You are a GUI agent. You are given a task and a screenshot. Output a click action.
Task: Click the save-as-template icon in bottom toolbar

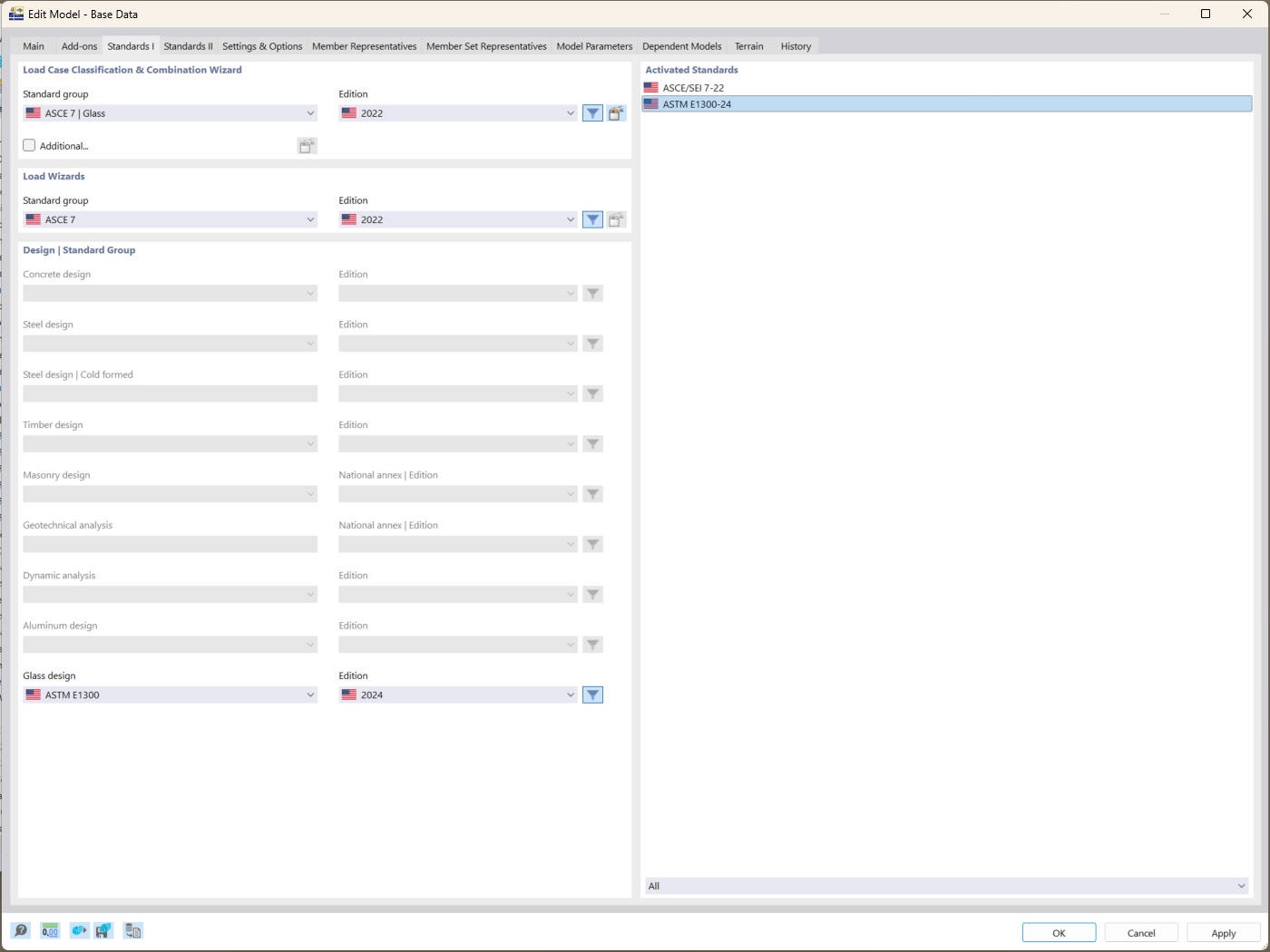coord(103,930)
